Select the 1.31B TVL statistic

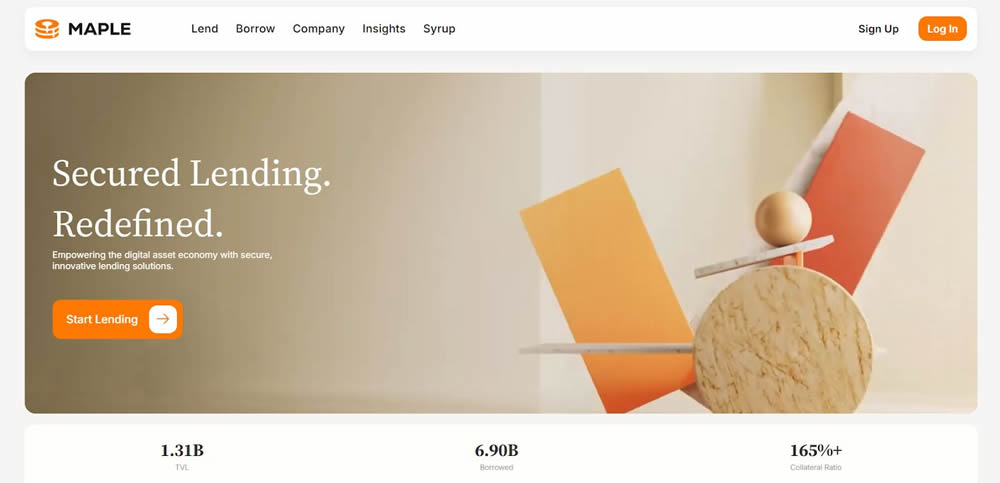182,457
